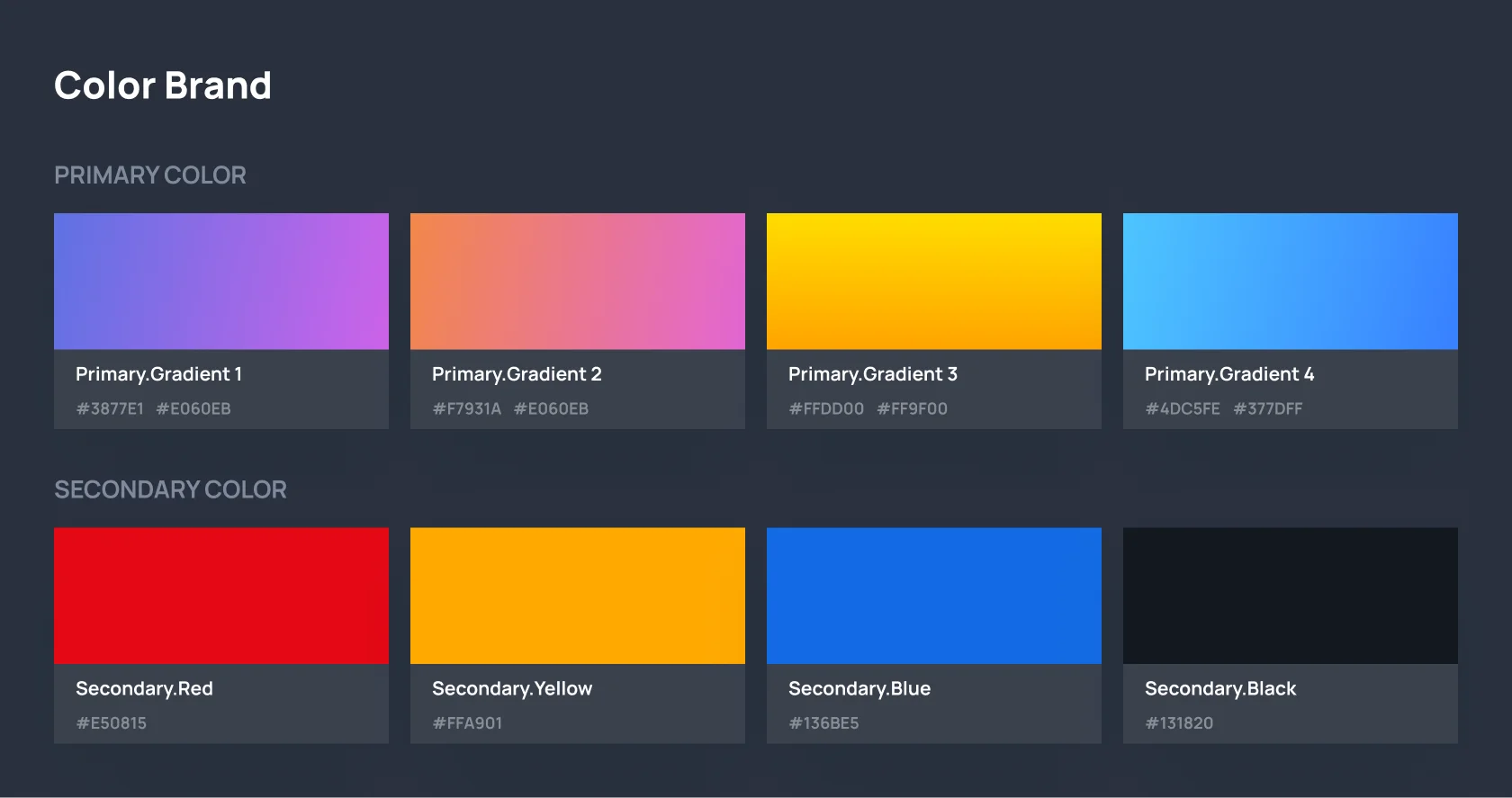The width and height of the screenshot is (1512, 798).
Task: Click the purple Primary.Gradient 1 color swatch
Action: pyautogui.click(x=221, y=281)
